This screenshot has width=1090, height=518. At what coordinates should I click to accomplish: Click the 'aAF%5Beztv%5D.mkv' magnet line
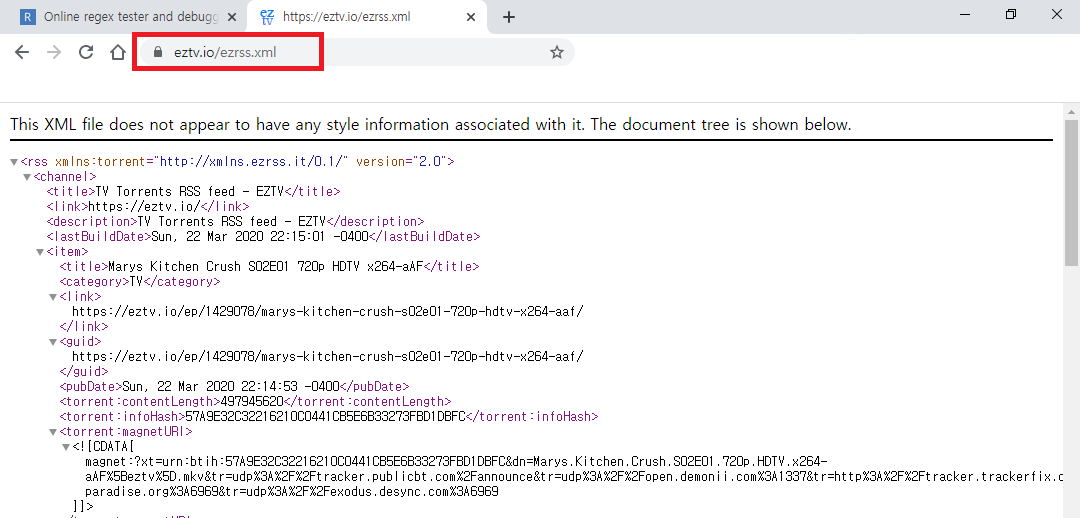pos(574,477)
